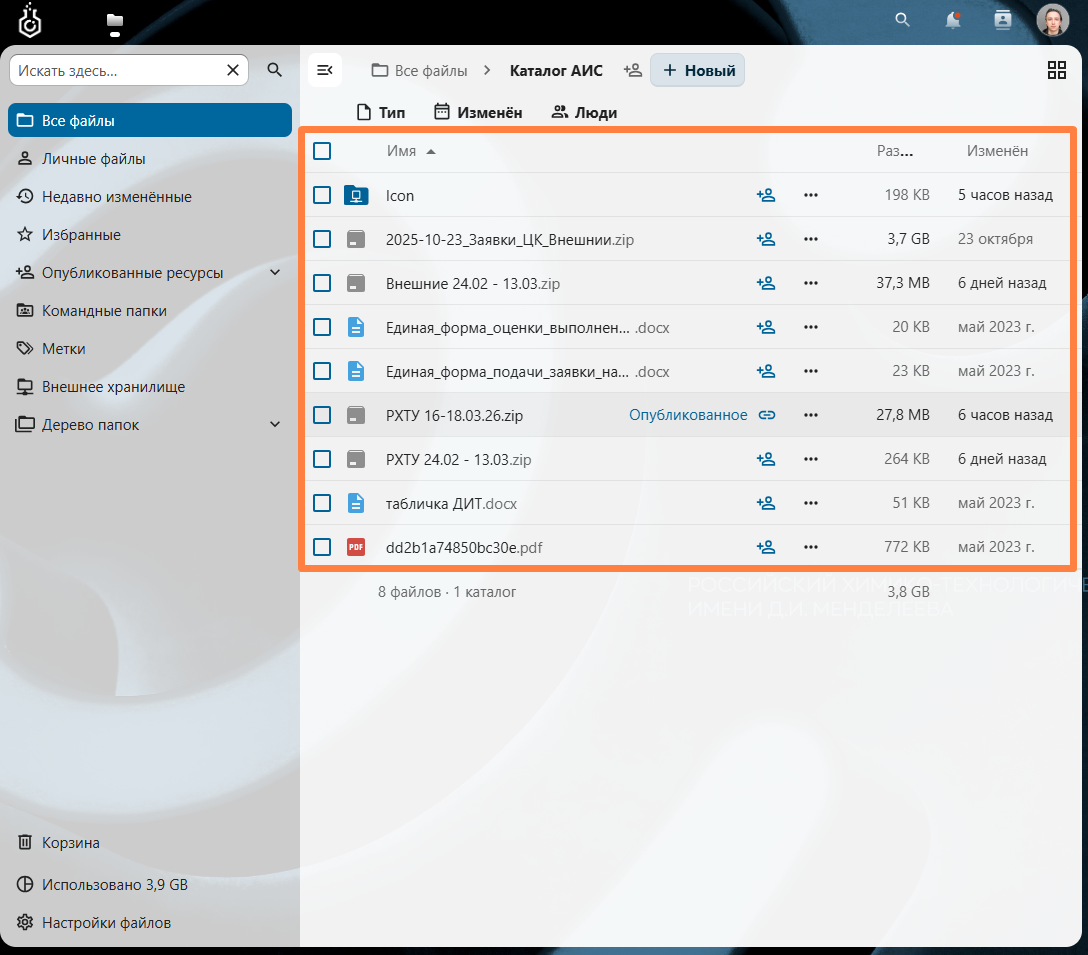
Task: Switch to grid view icon
Action: point(1056,70)
